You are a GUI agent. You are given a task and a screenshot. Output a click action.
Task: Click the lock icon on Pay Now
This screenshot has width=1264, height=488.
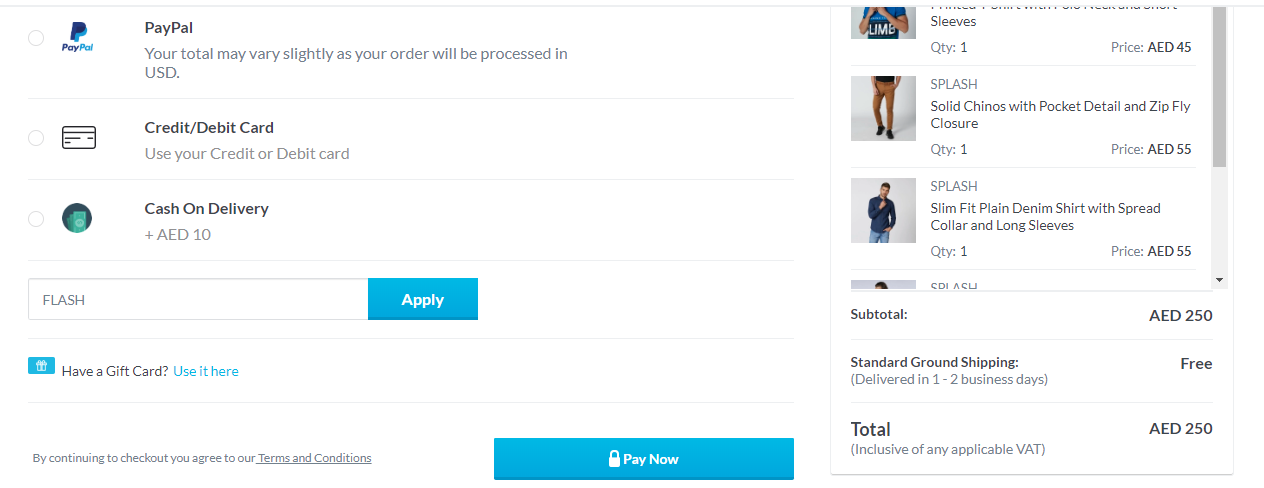[614, 459]
